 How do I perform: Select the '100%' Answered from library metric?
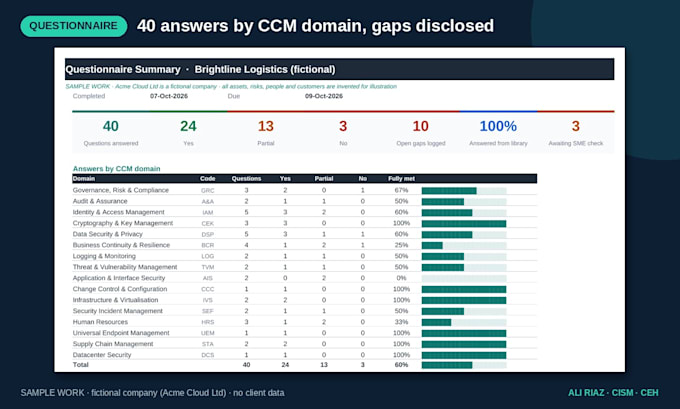[498, 126]
